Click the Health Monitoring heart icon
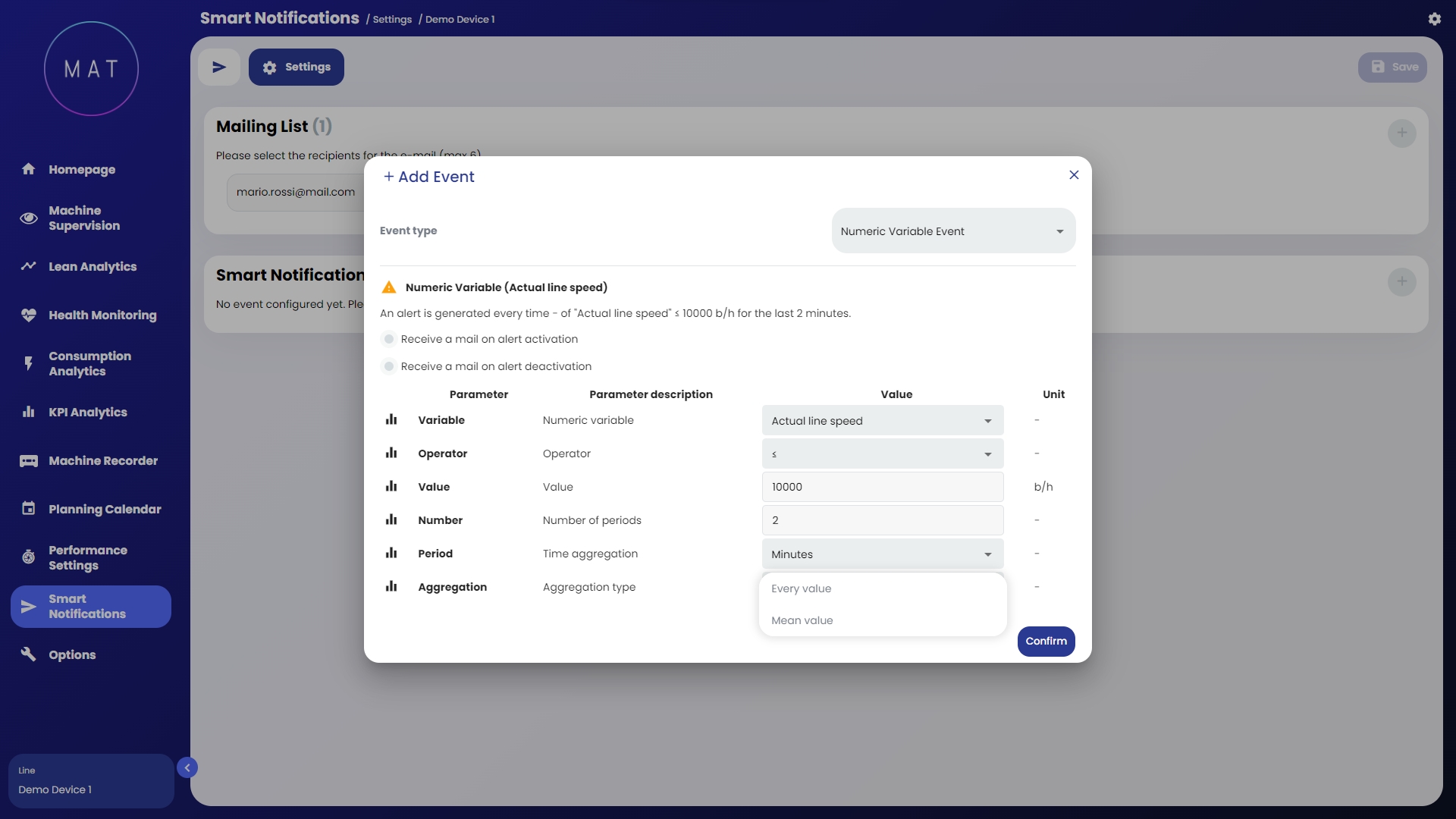The image size is (1456, 819). pyautogui.click(x=29, y=315)
